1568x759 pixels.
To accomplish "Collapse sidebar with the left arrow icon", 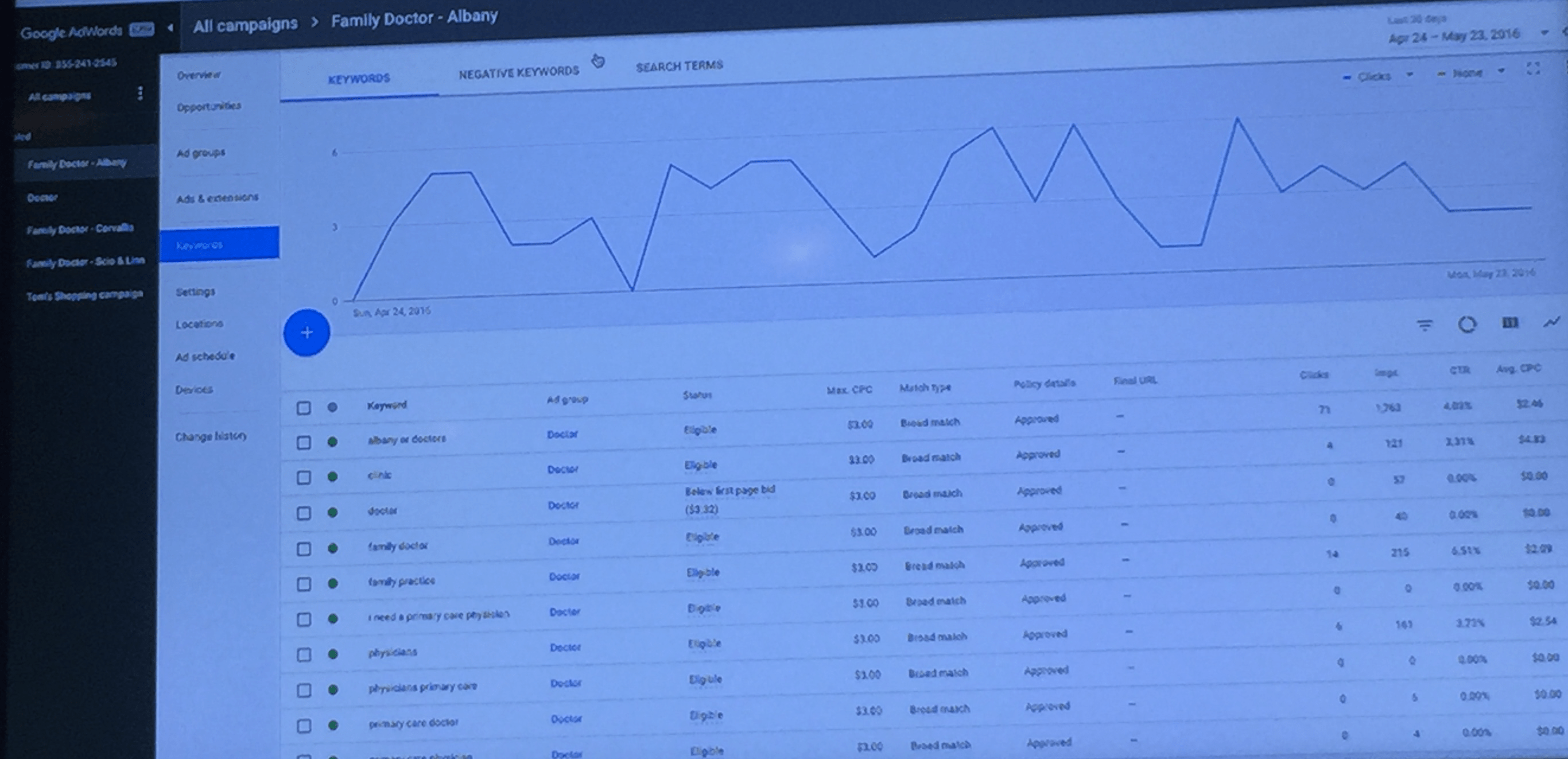I will pyautogui.click(x=170, y=28).
